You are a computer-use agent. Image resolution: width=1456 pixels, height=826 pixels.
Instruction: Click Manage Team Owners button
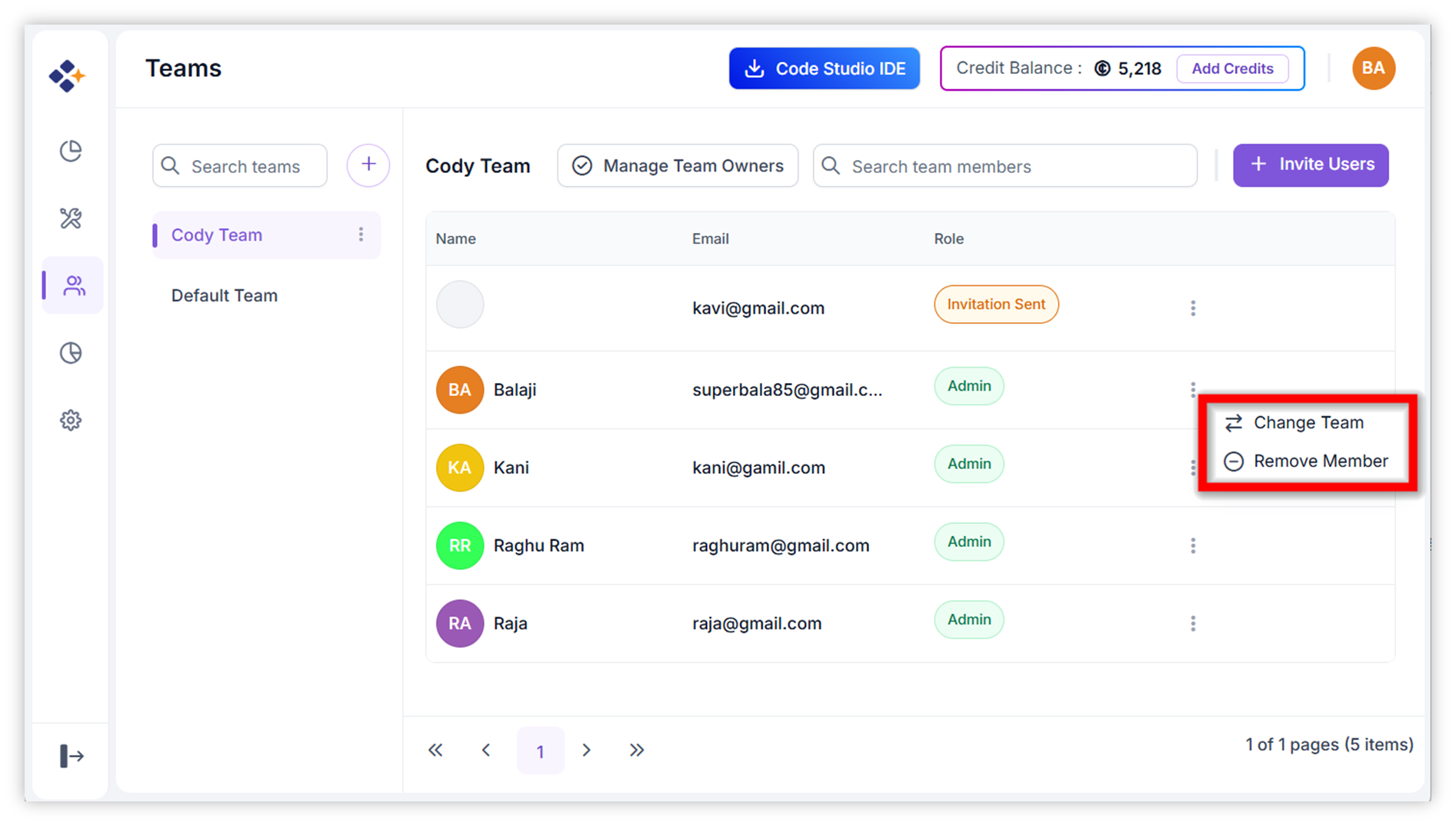point(678,166)
